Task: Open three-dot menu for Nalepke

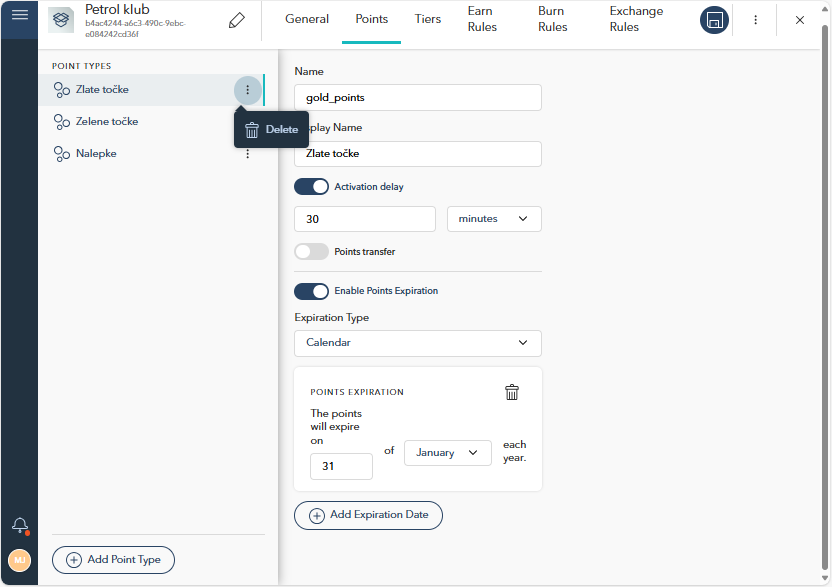Action: click(247, 154)
